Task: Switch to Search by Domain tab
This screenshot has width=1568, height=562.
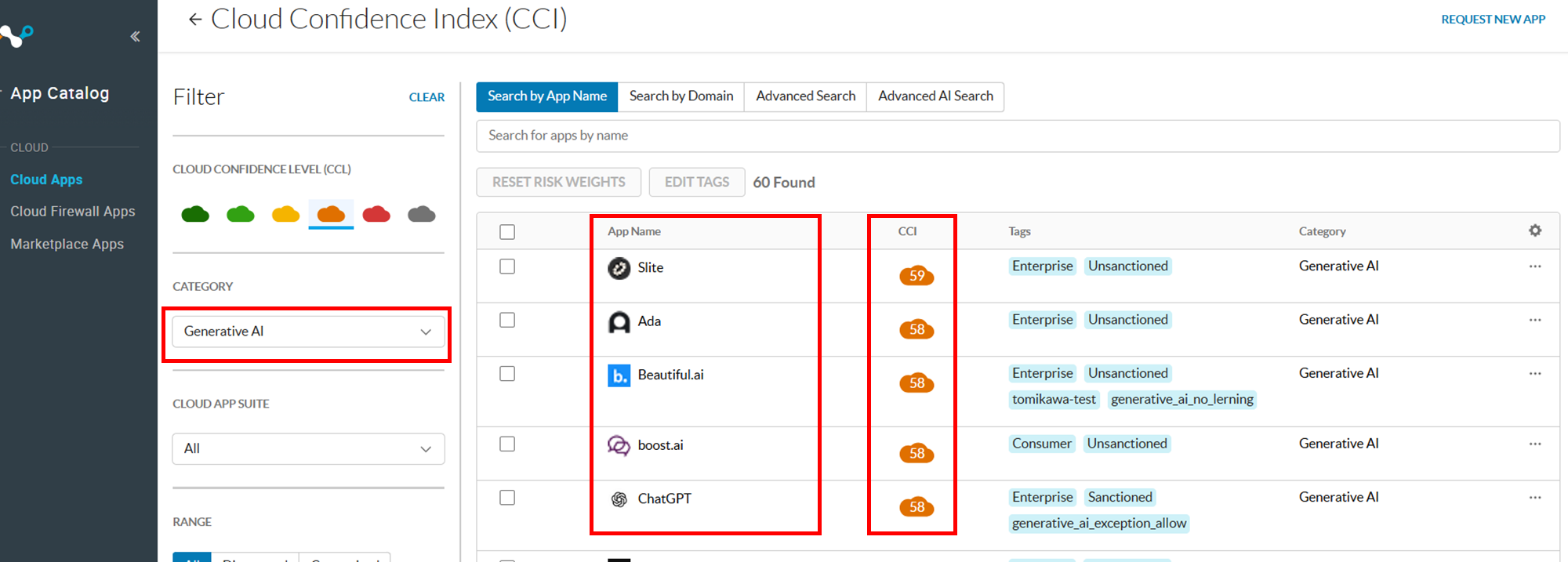Action: click(681, 96)
